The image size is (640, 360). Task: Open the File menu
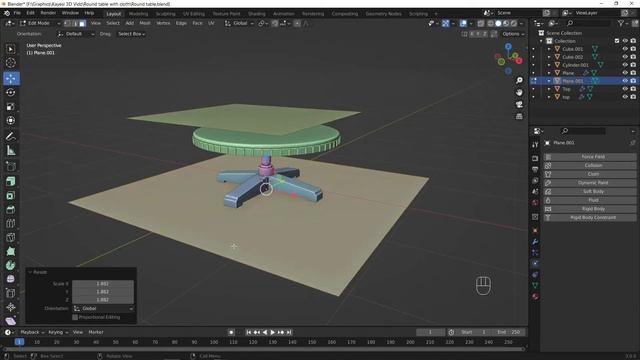coord(17,13)
